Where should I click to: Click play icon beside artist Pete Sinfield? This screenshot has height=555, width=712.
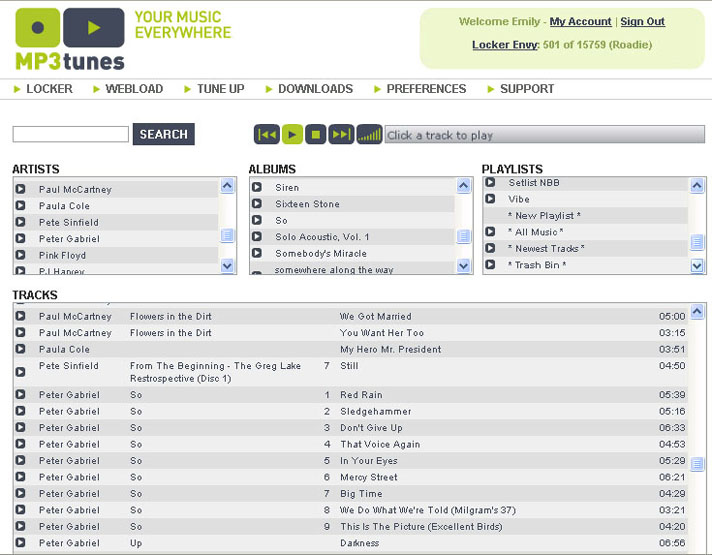click(20, 222)
